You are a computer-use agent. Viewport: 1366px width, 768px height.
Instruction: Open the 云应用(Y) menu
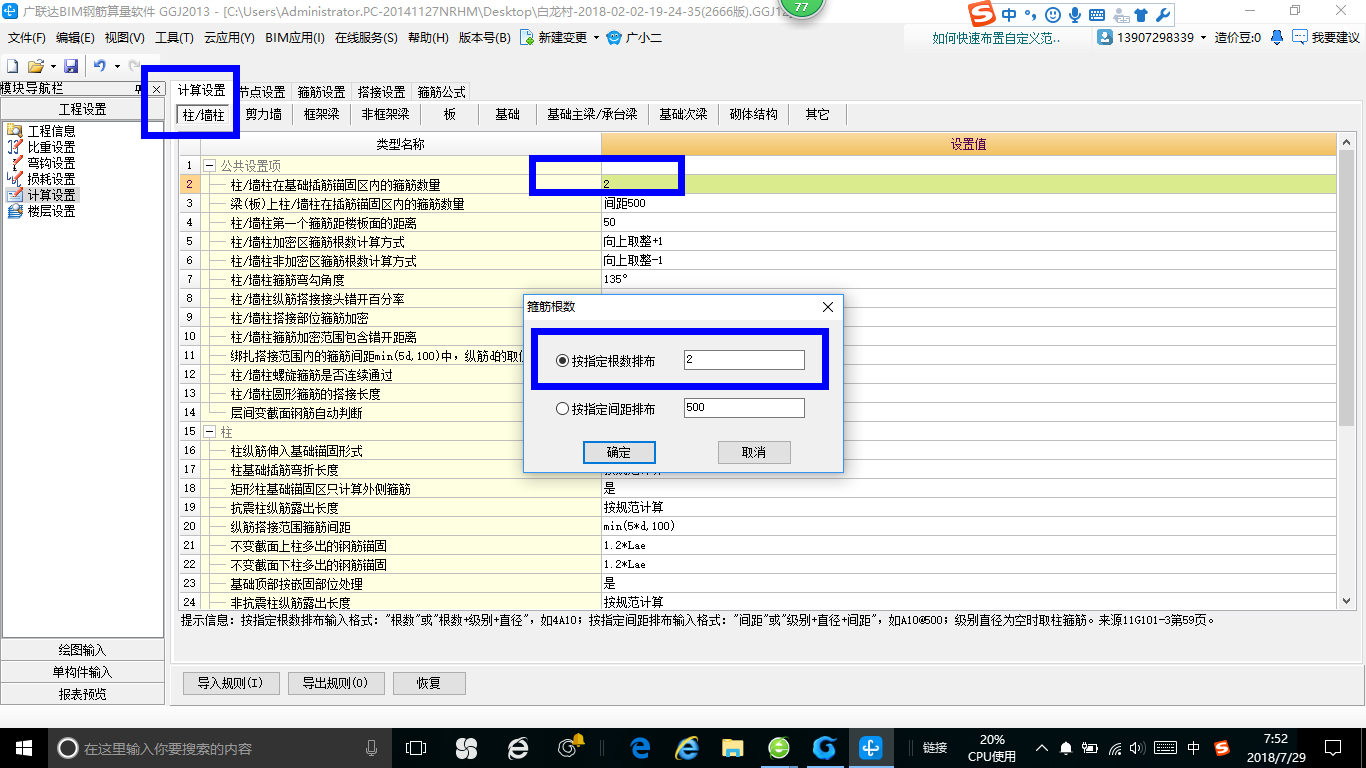(229, 38)
